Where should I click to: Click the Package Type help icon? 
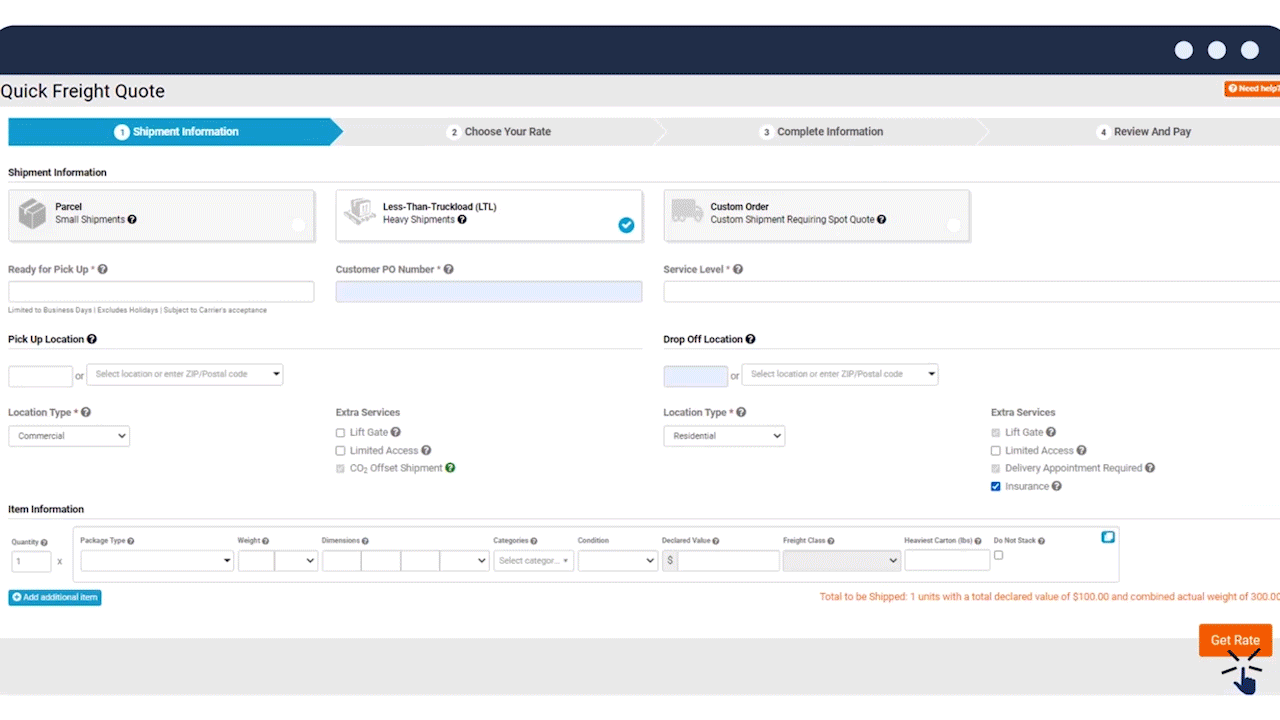click(131, 541)
